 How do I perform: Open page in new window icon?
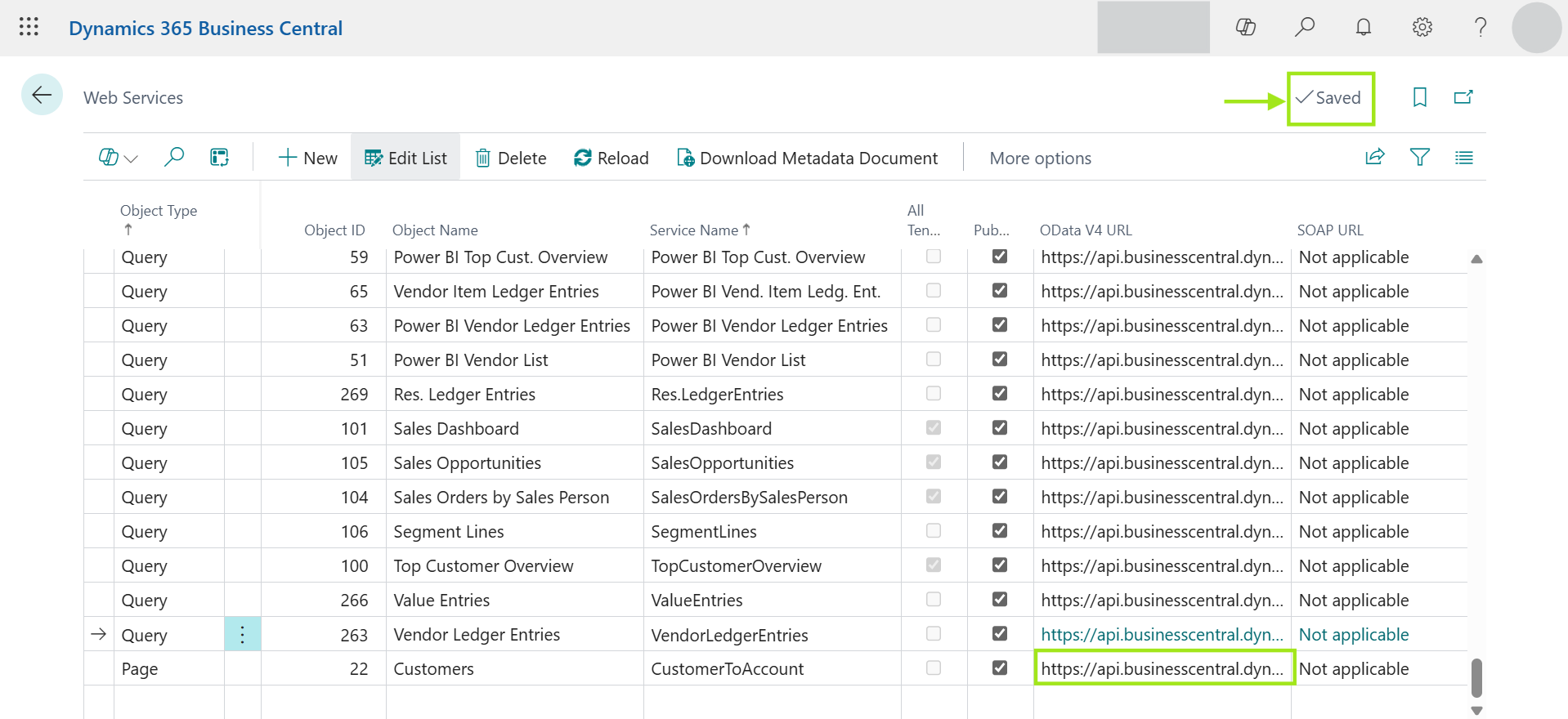1463,97
